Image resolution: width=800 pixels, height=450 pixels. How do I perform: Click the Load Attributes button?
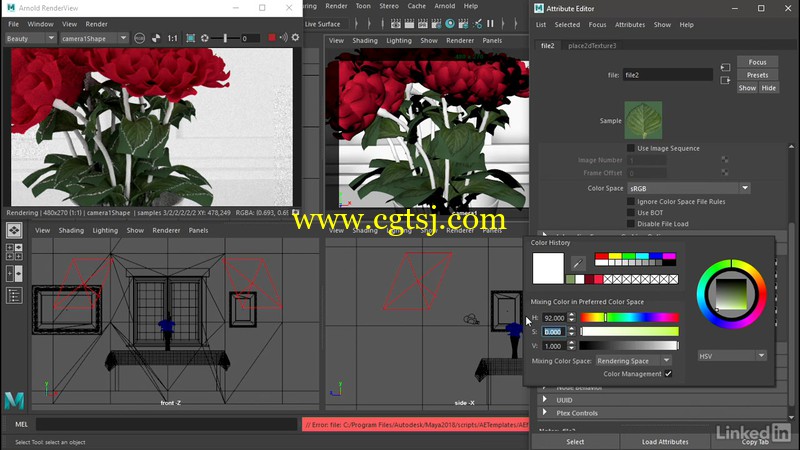665,442
